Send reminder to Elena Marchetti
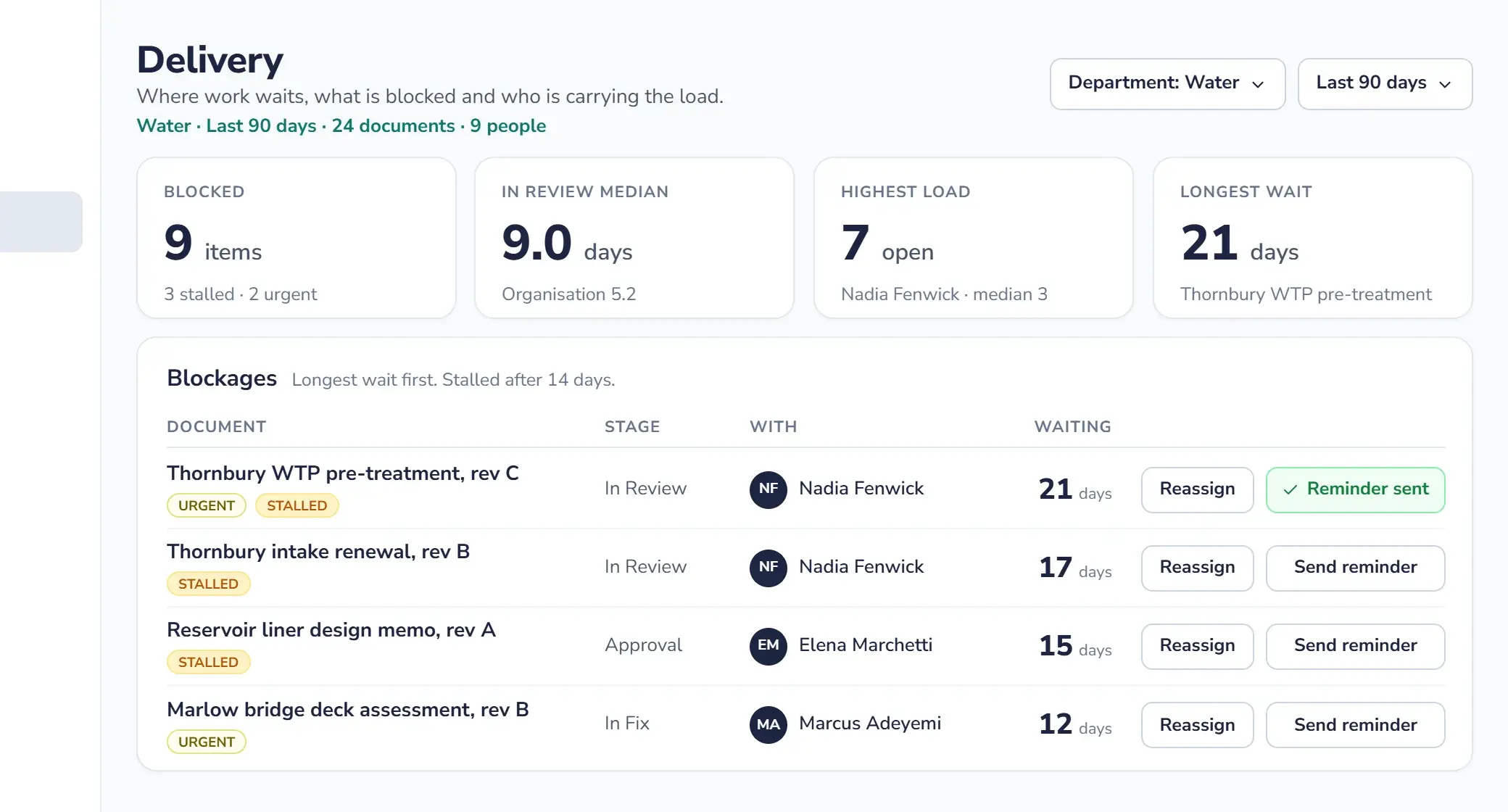The image size is (1508, 812). 1355,646
